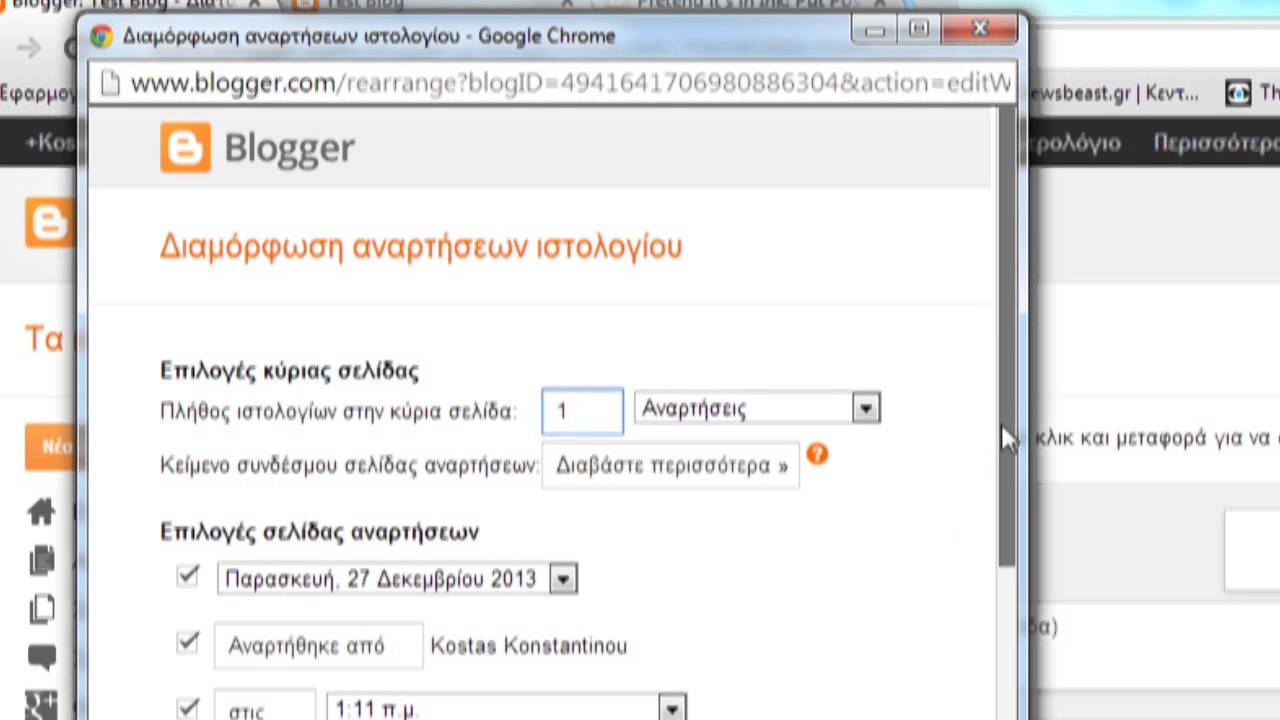Open Google+ icon in background Blogger sidebar
Screen dimensions: 1280x720
pos(41,705)
